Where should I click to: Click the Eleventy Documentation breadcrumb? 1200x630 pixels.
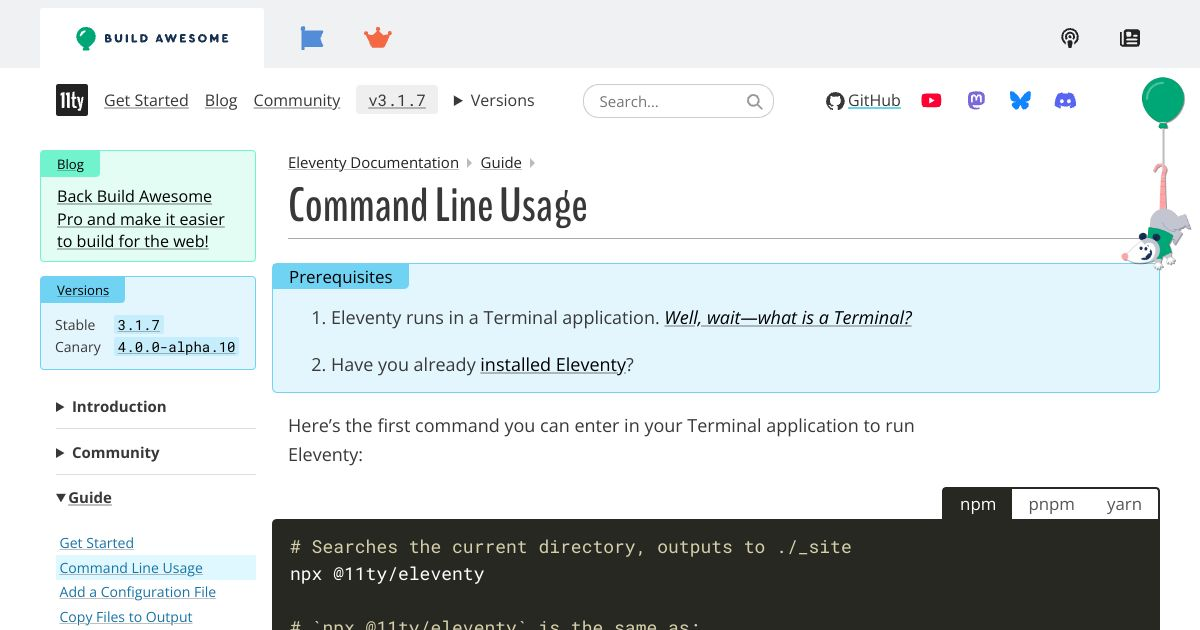click(x=373, y=162)
